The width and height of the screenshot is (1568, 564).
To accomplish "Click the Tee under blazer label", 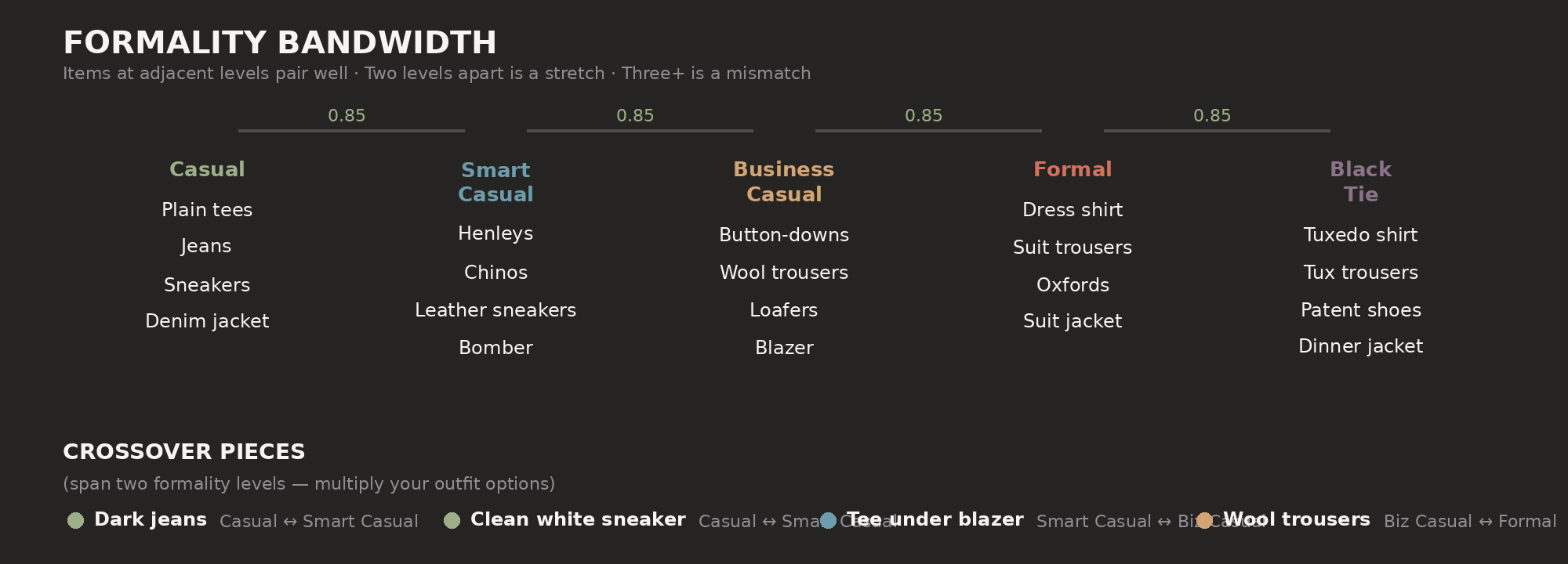I will coord(935,519).
